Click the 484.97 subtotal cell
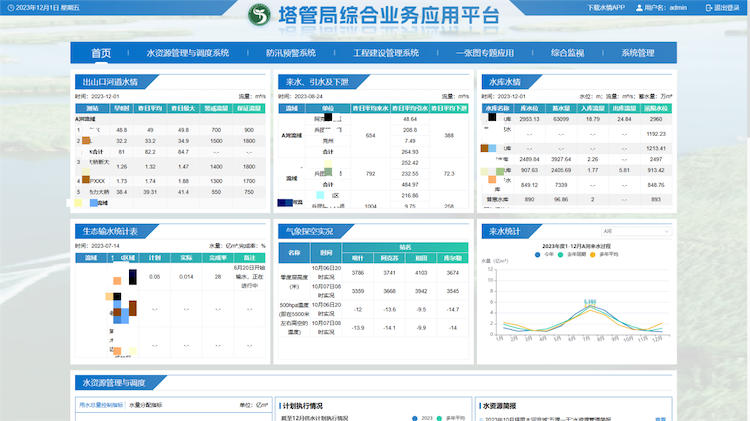 (x=410, y=184)
